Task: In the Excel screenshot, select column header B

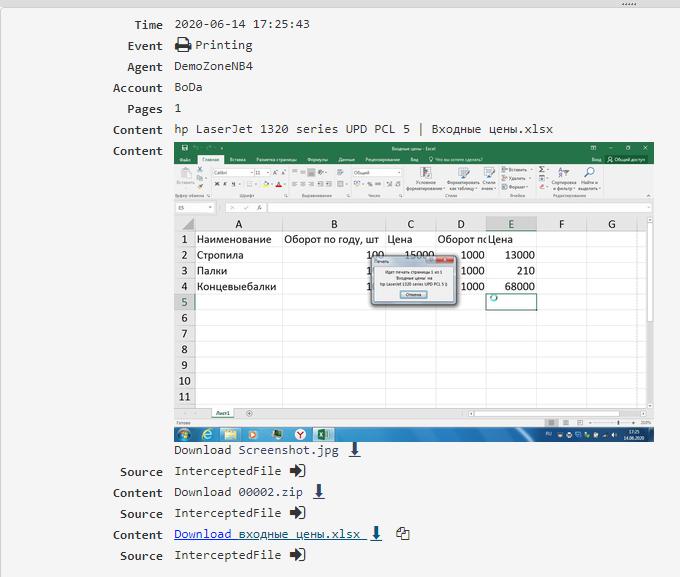Action: pyautogui.click(x=334, y=224)
